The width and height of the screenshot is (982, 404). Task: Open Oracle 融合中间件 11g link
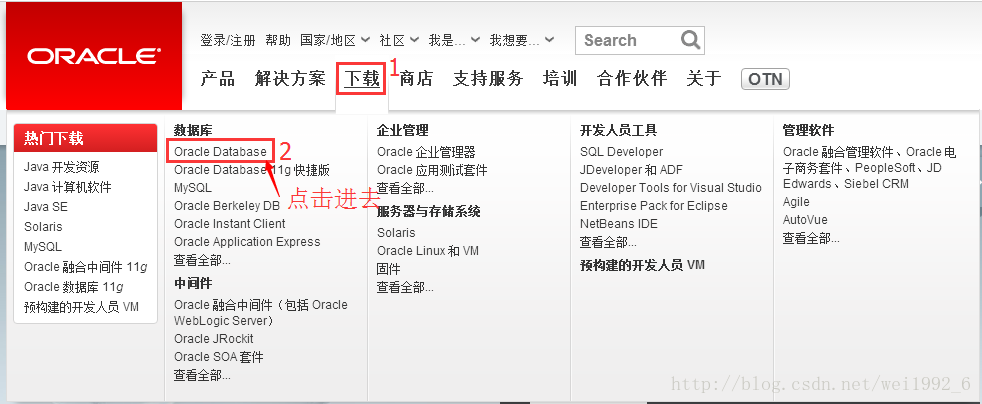86,267
